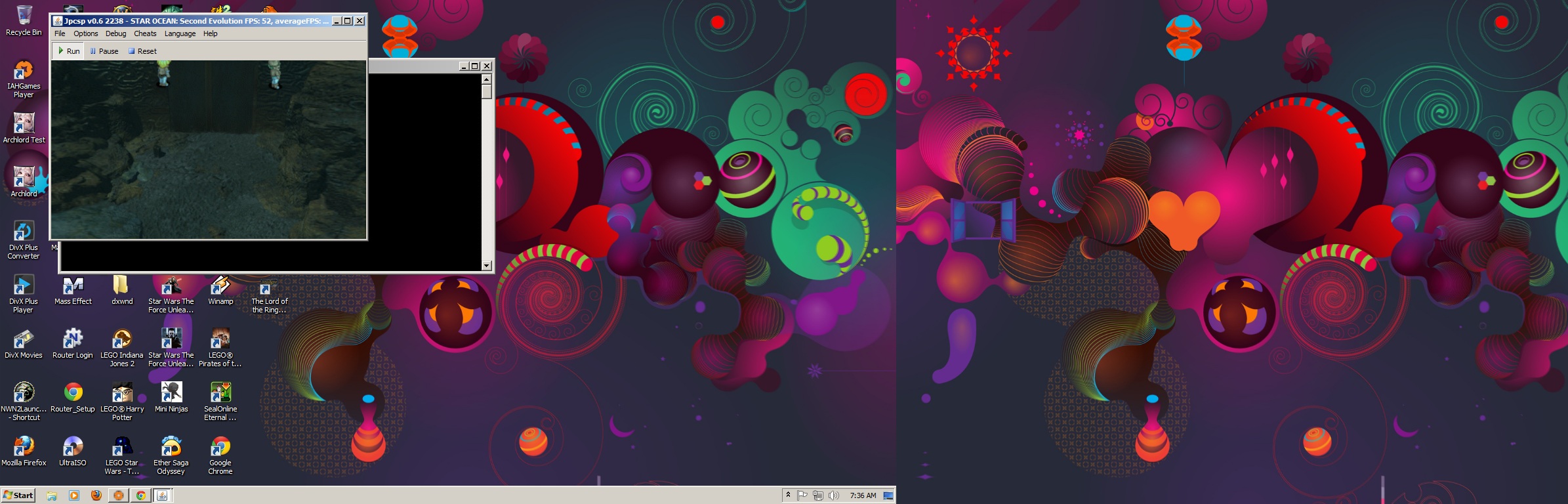Click the Help menu in Jpcsp
1568x504 pixels.
[x=210, y=33]
